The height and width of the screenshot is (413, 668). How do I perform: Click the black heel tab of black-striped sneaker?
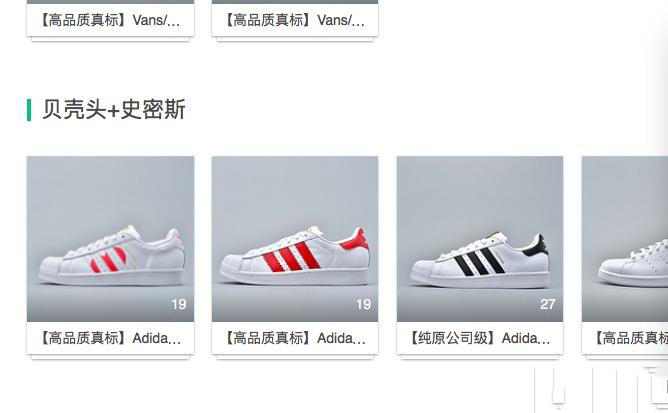pyautogui.click(x=537, y=245)
